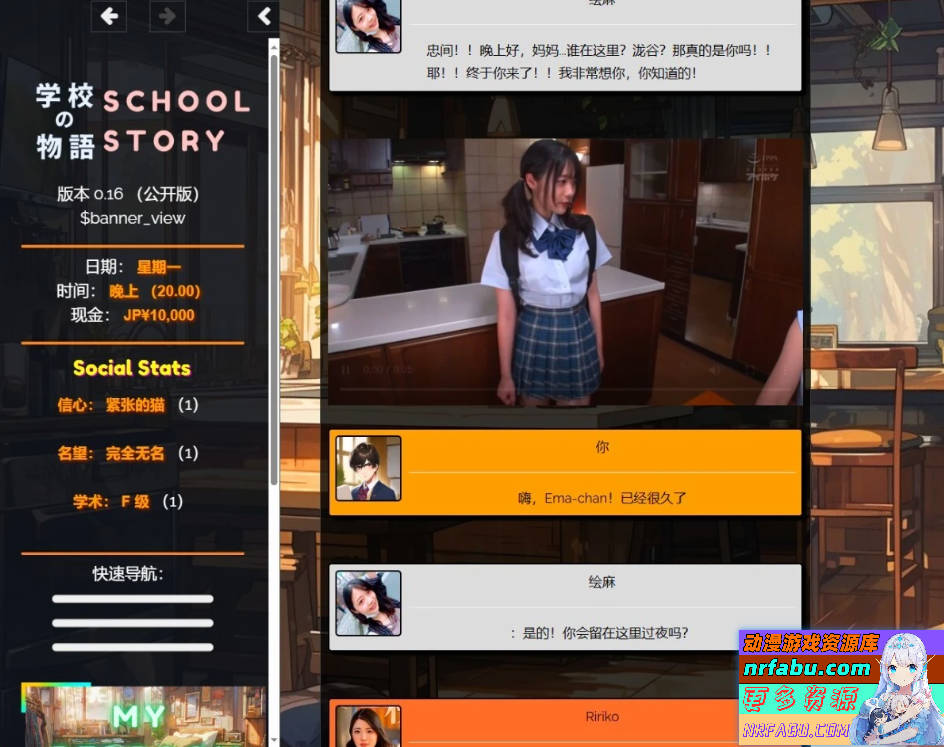Click the forward navigation arrow

[167, 17]
